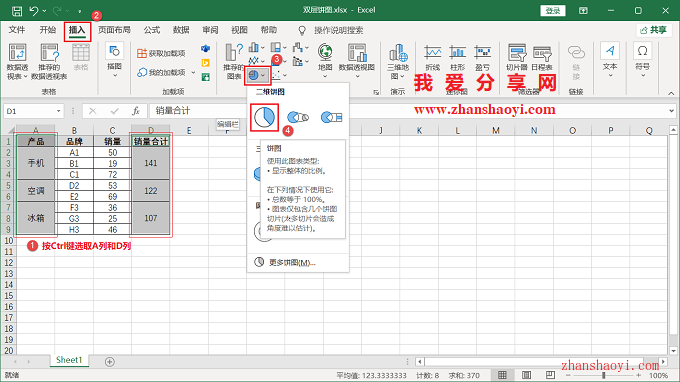The width and height of the screenshot is (680, 382).
Task: Open the PivotTable (数据透视表) tool
Action: pyautogui.click(x=17, y=62)
